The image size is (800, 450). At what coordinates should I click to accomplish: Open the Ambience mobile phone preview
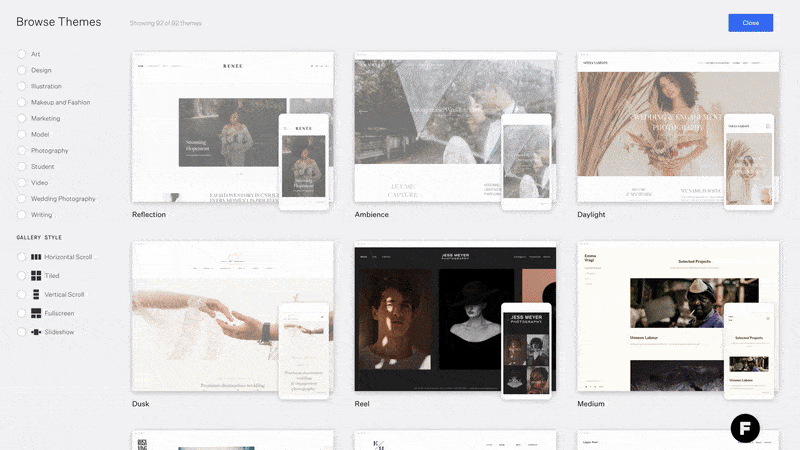tap(526, 162)
